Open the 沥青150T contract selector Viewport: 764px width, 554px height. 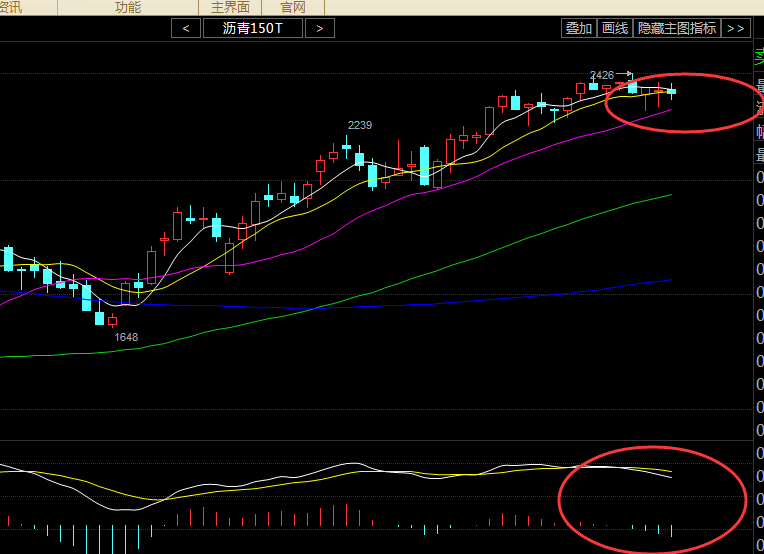coord(252,28)
